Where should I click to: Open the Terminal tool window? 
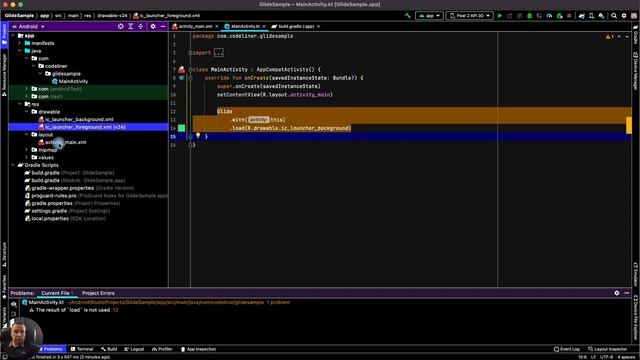click(82, 349)
